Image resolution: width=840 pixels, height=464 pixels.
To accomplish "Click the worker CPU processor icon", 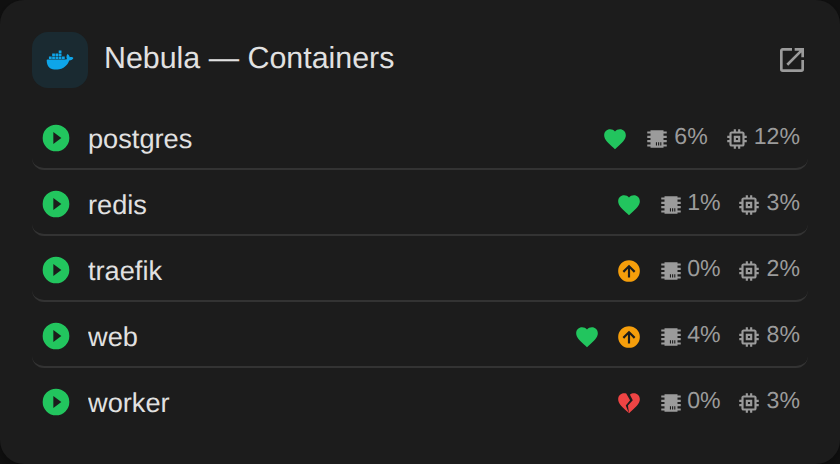I will click(749, 403).
